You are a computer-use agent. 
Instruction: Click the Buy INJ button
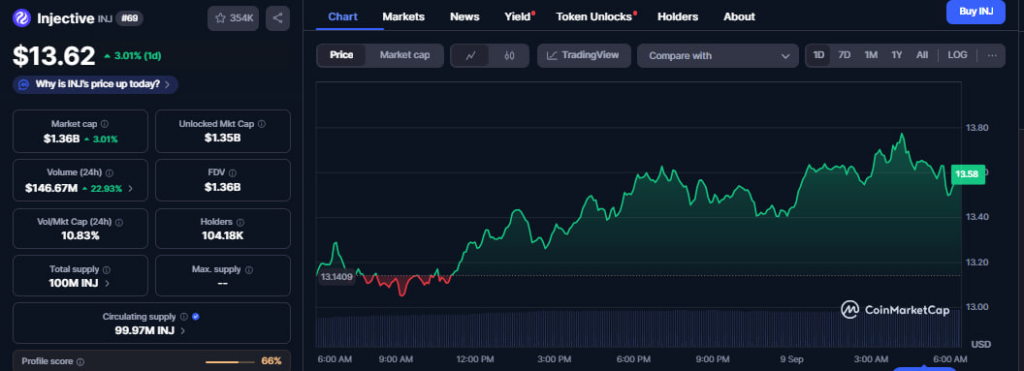click(x=976, y=12)
